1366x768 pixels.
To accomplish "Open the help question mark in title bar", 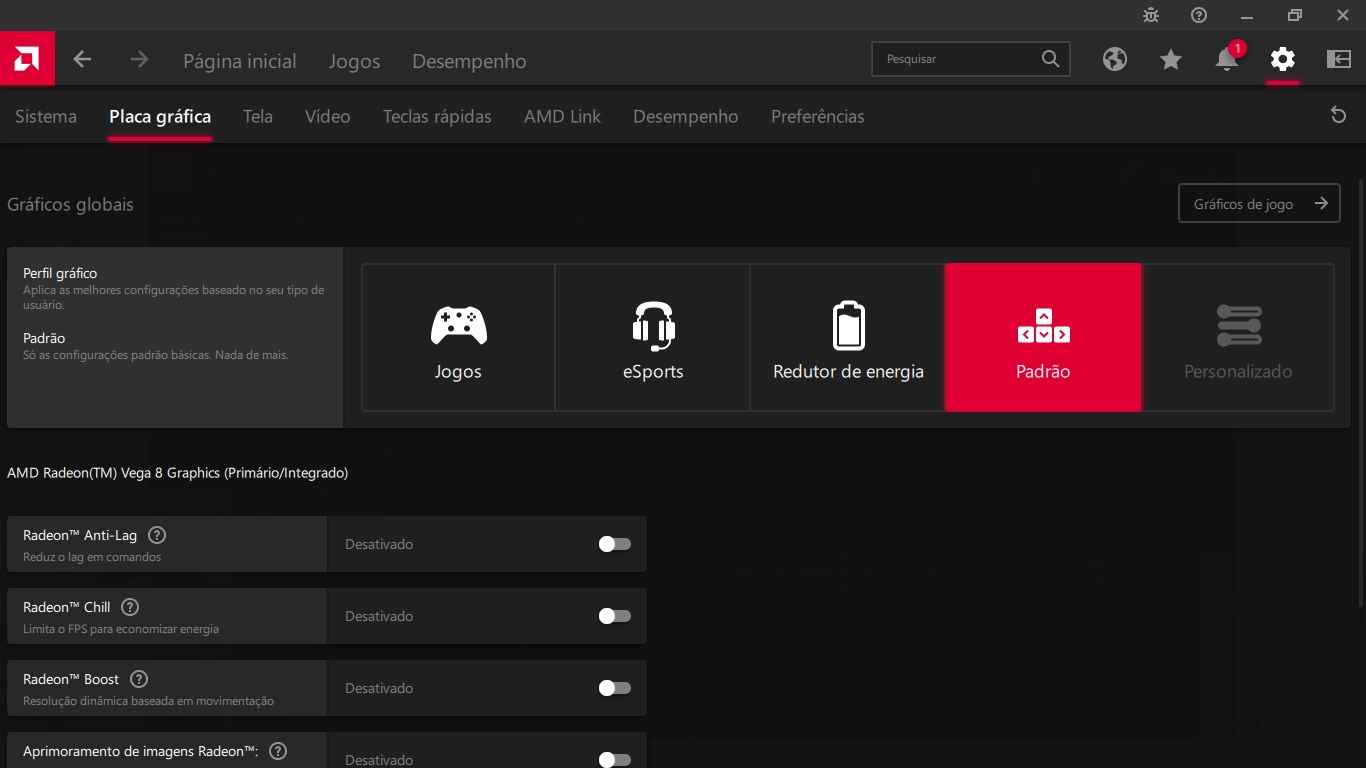I will point(1199,15).
